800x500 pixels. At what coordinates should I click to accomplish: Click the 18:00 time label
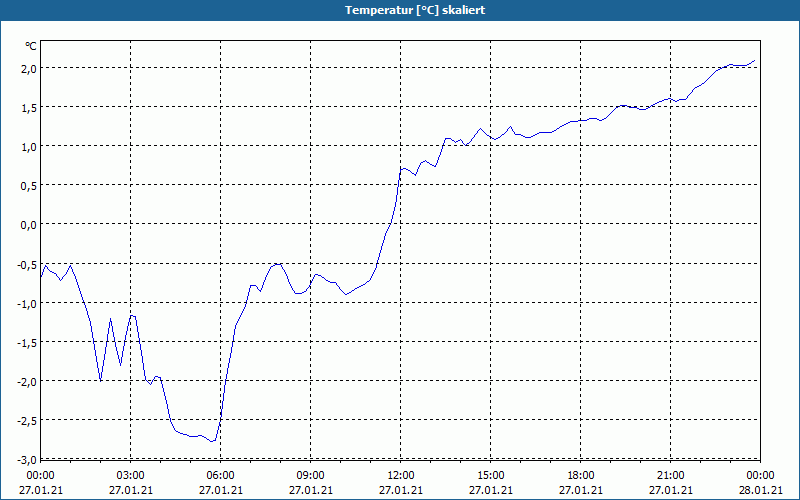(x=581, y=476)
